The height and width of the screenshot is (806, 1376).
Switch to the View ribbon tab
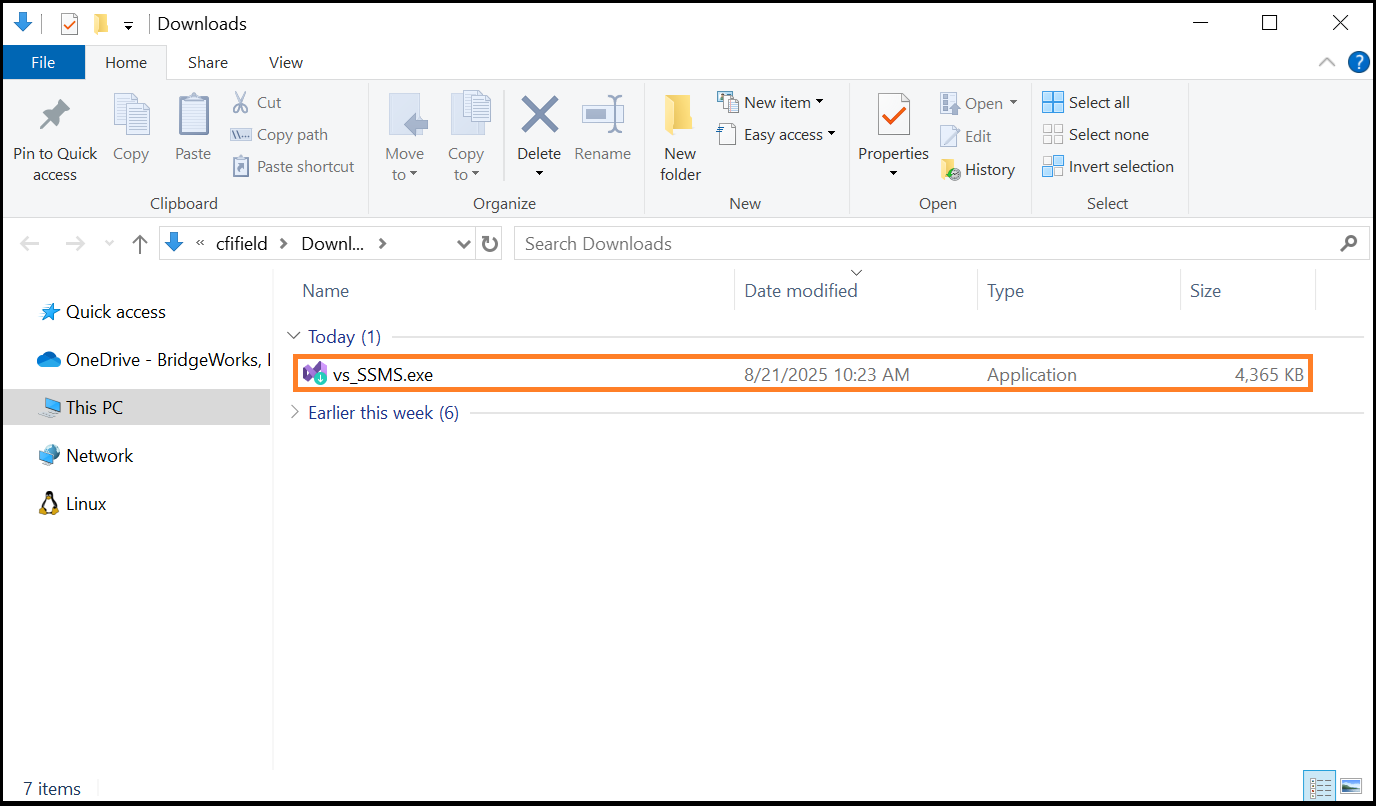click(x=285, y=62)
